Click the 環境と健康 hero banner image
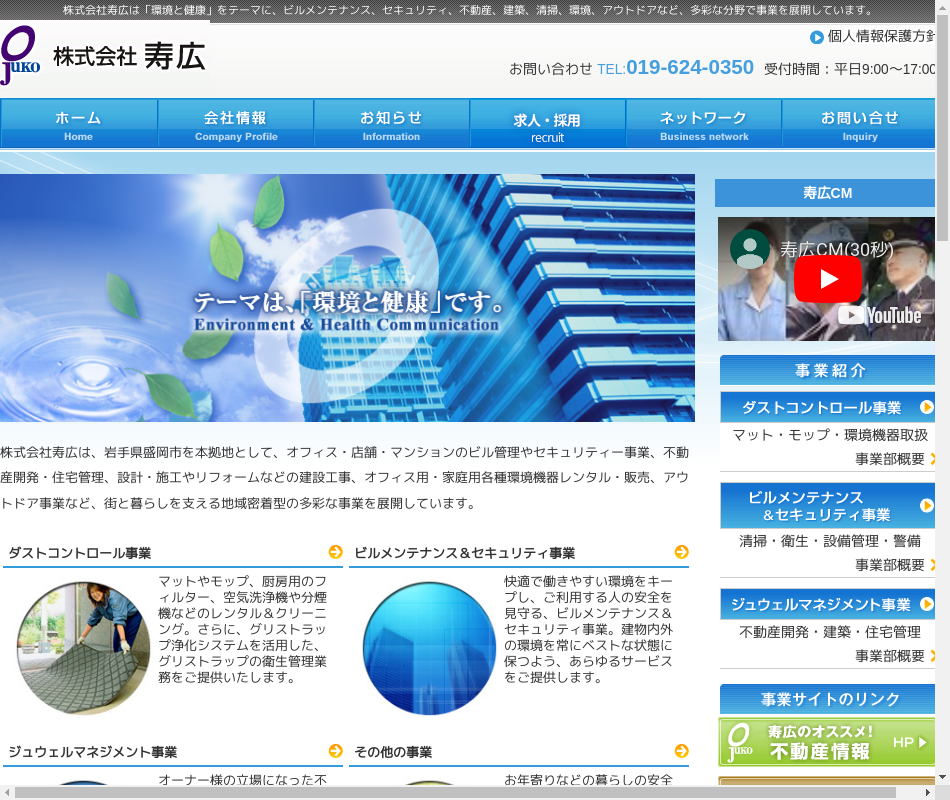This screenshot has height=800, width=950. [x=347, y=298]
